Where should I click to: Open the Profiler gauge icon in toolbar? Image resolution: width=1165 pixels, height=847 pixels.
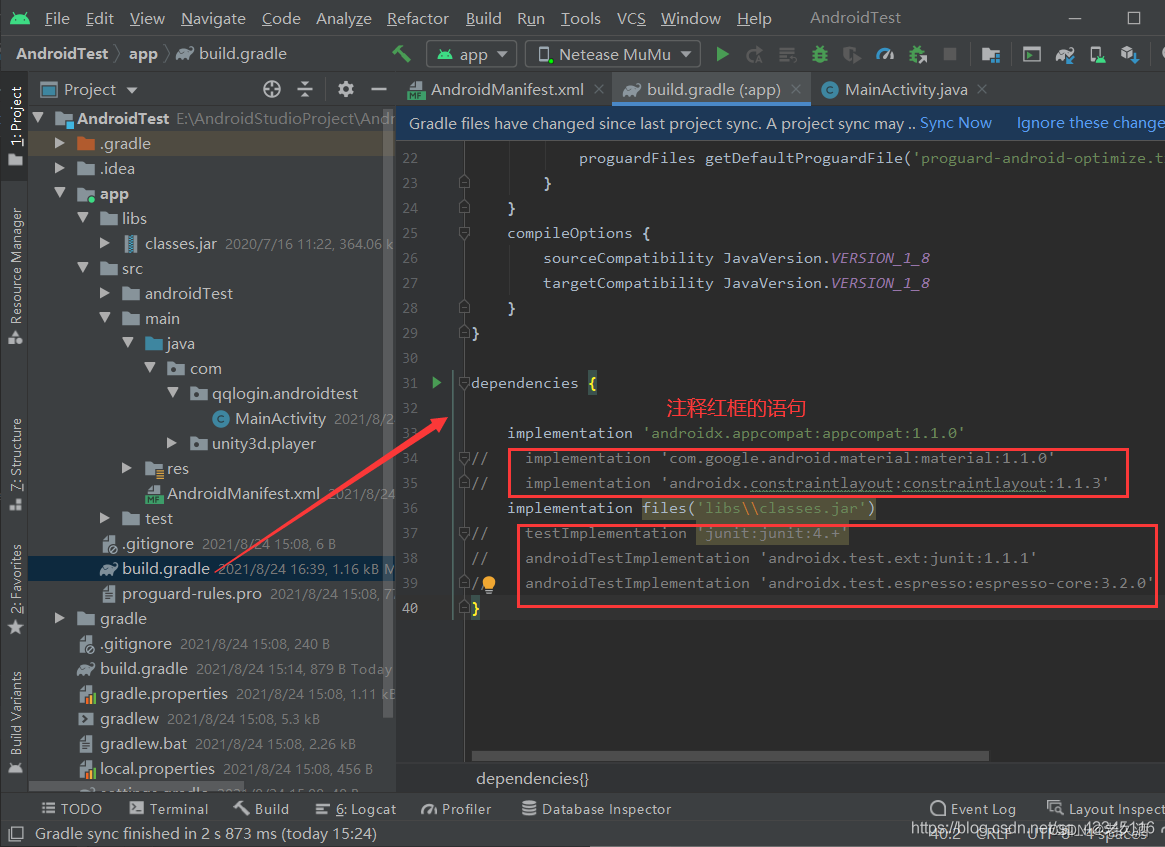885,53
